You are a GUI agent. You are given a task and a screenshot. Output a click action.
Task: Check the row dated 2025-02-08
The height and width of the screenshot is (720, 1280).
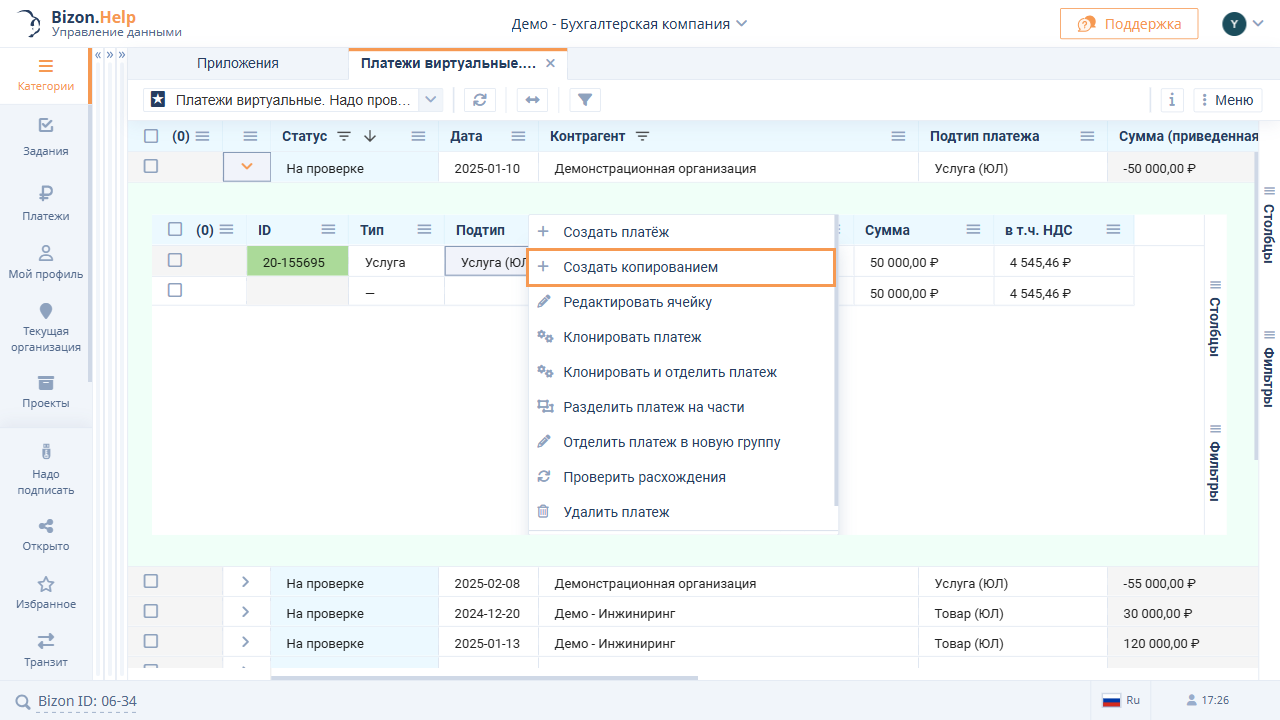click(x=151, y=581)
